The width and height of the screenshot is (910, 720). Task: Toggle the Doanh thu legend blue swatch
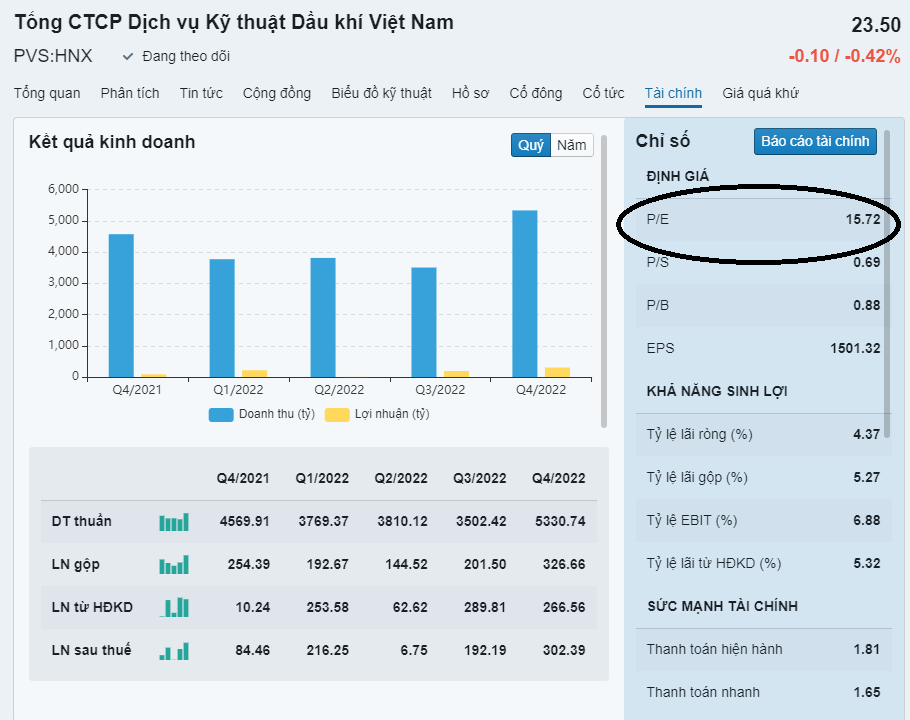(221, 414)
